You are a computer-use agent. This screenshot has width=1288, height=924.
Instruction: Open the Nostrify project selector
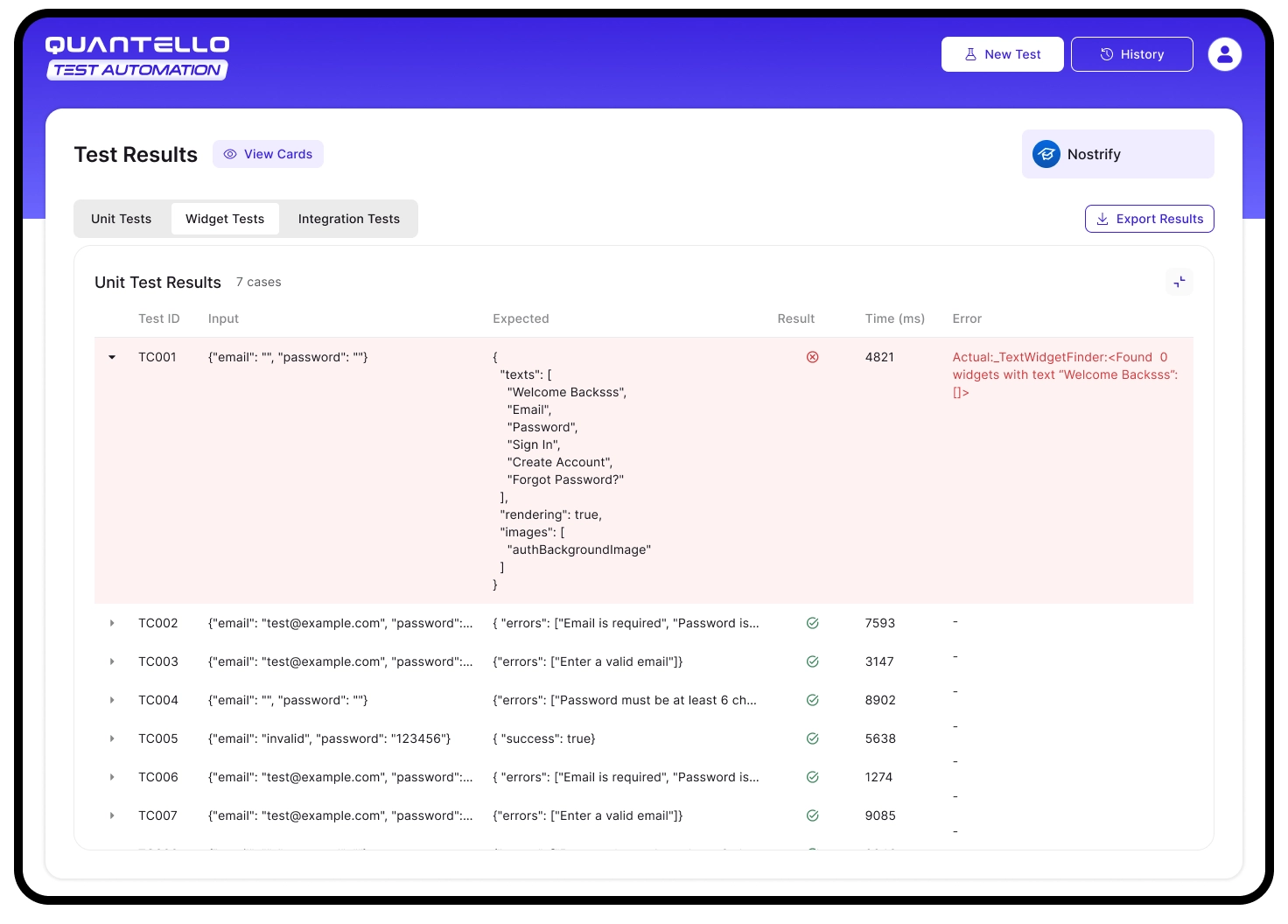[x=1118, y=154]
